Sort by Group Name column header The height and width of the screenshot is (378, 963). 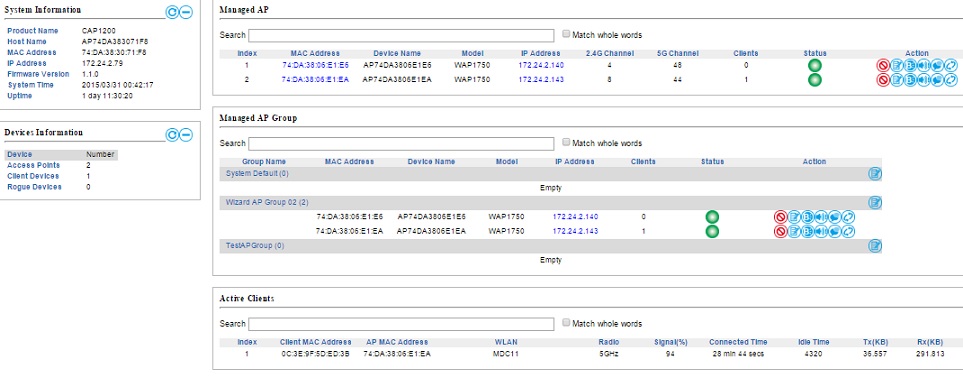pos(264,162)
